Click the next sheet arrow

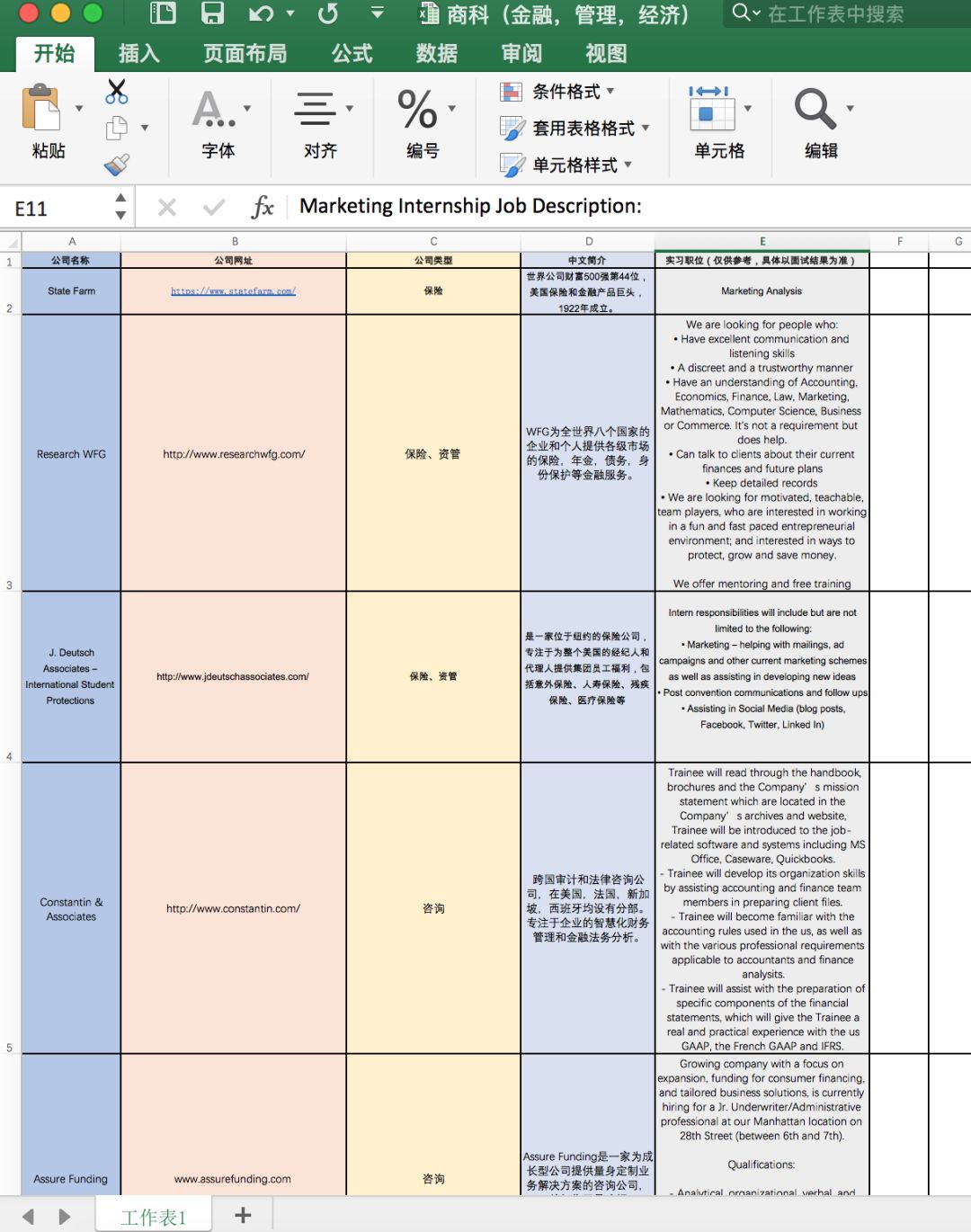click(x=64, y=1217)
